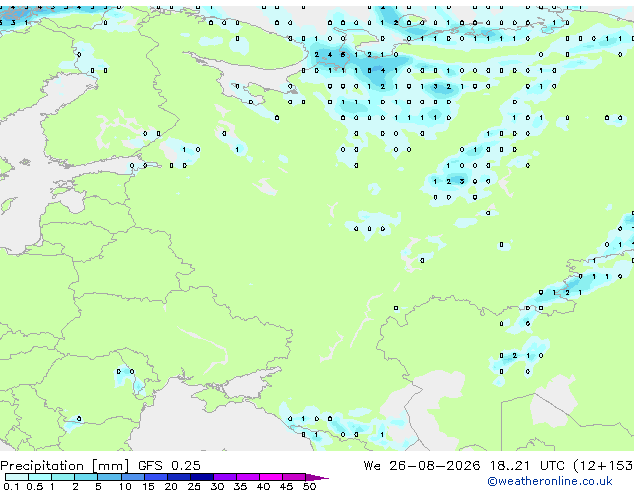Select the 30–35 mm purple legend swatch
Screen dimensions: 634x490
coord(225,477)
